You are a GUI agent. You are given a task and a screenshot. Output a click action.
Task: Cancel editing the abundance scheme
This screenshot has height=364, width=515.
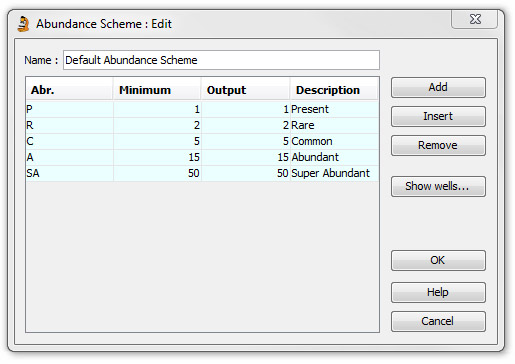tap(438, 321)
